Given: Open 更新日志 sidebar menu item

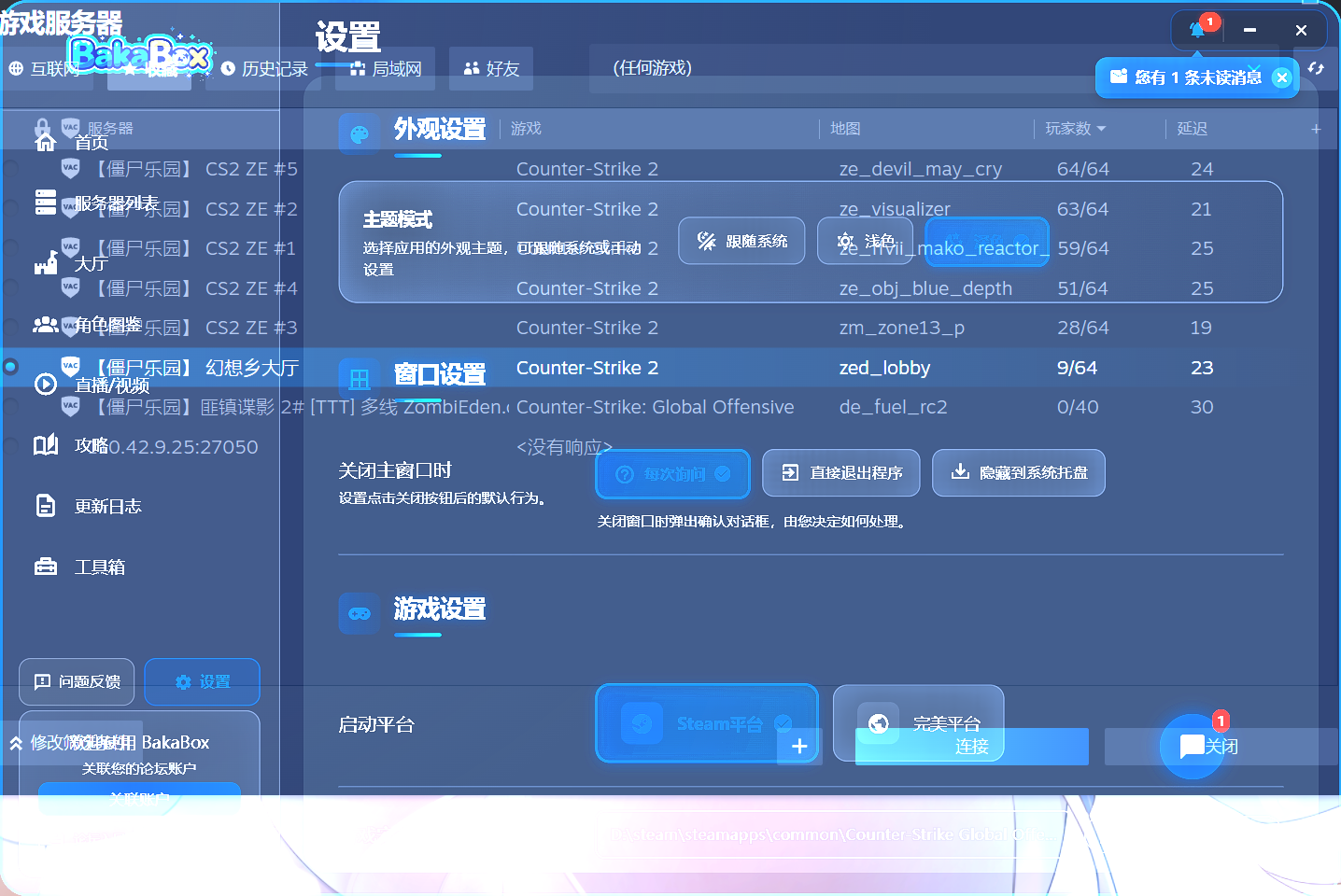Looking at the screenshot, I should pos(108,506).
